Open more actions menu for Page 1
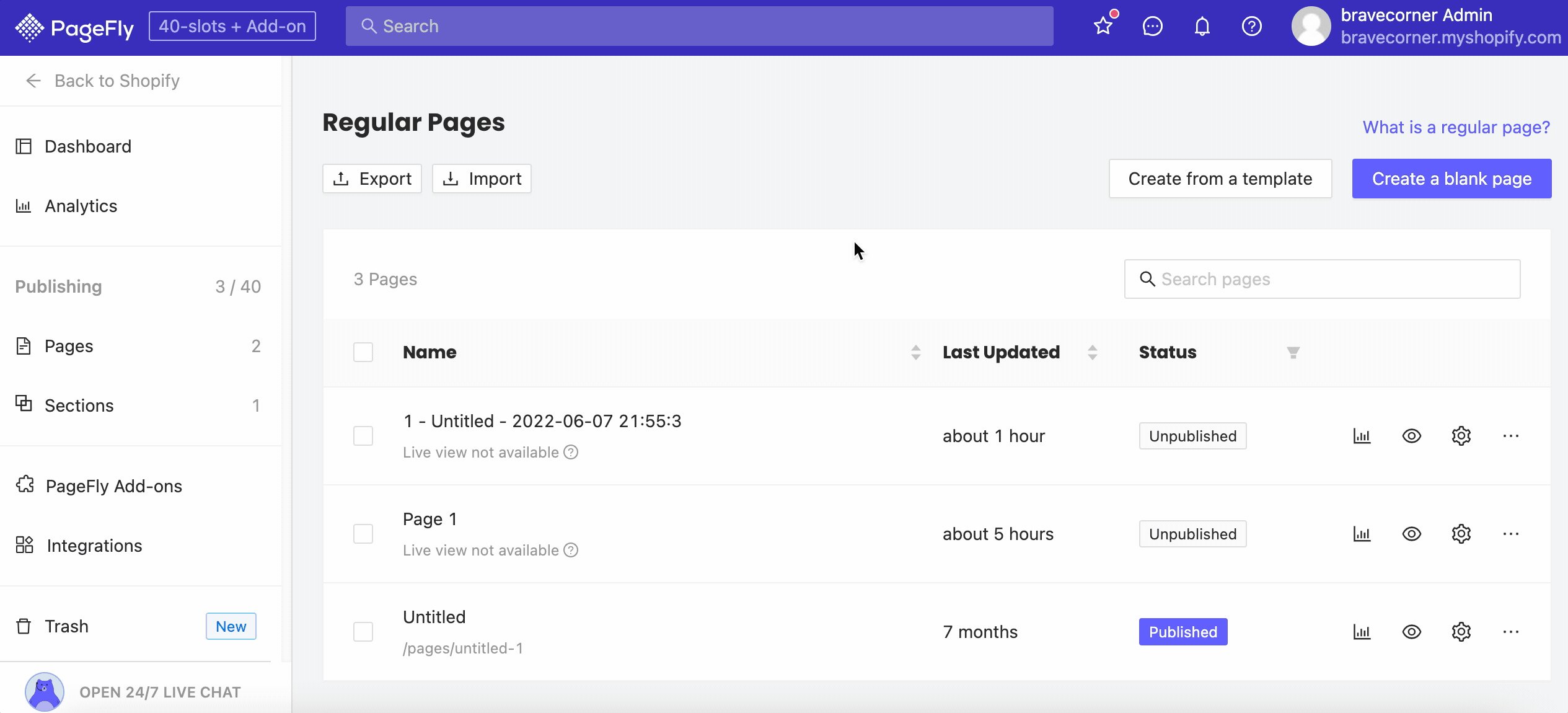The image size is (1568, 713). [x=1511, y=534]
